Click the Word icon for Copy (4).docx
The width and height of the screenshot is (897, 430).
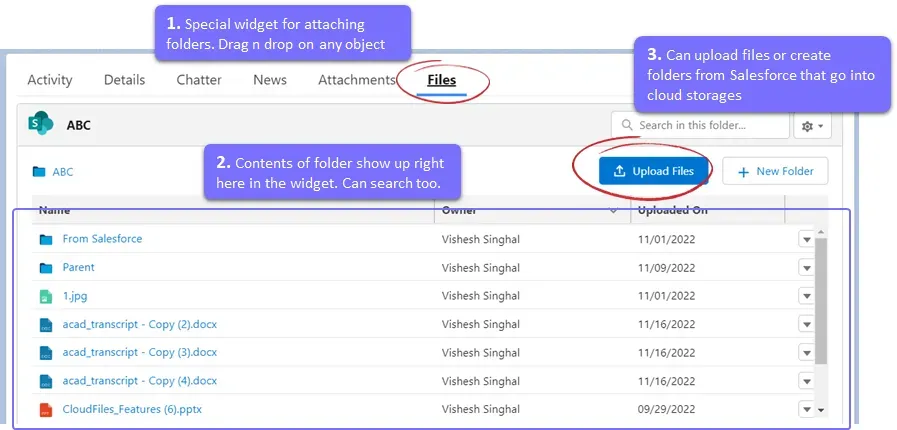(x=46, y=381)
